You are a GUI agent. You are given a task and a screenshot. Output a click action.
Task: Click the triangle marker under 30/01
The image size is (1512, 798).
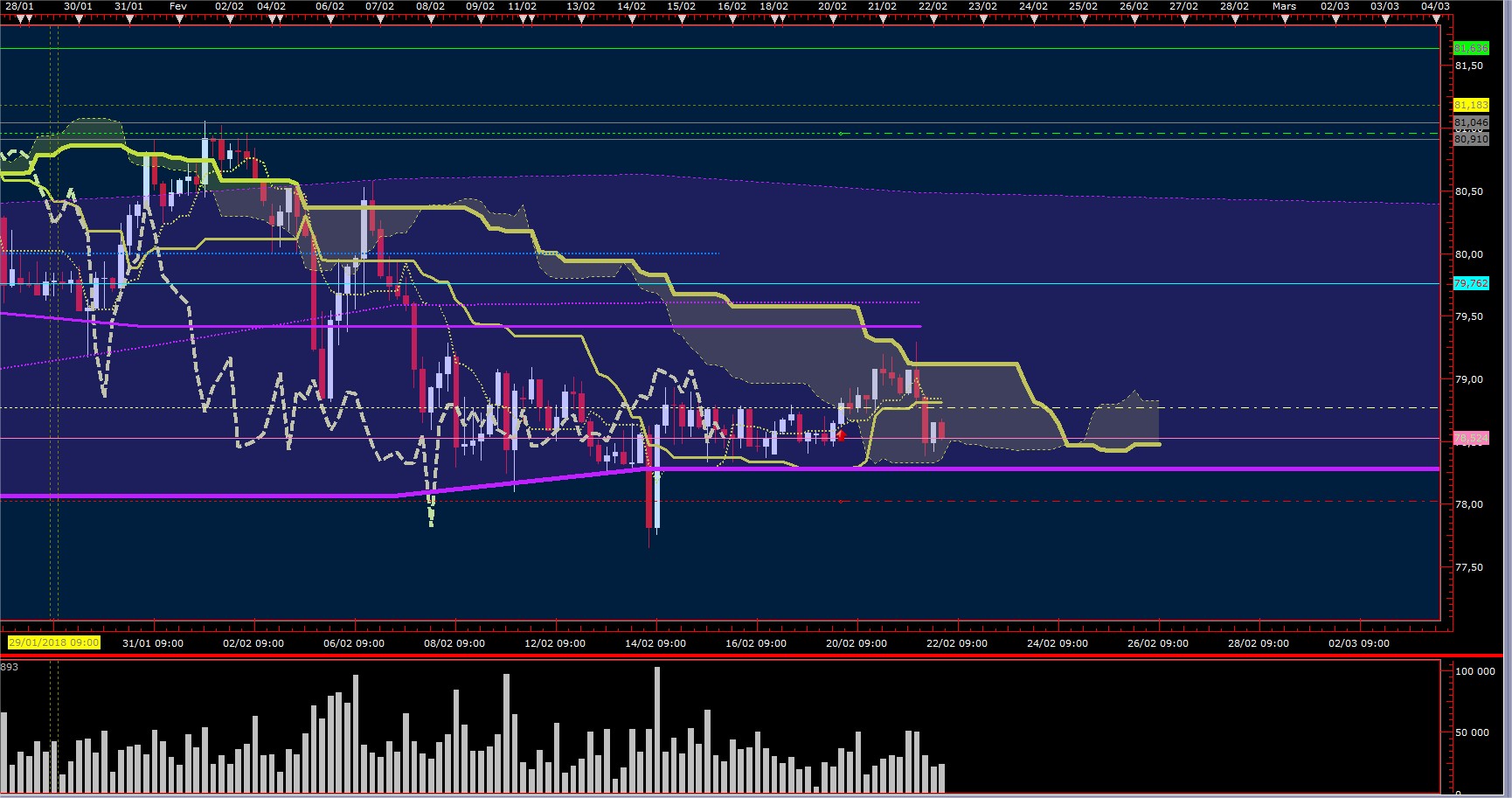pyautogui.click(x=78, y=18)
